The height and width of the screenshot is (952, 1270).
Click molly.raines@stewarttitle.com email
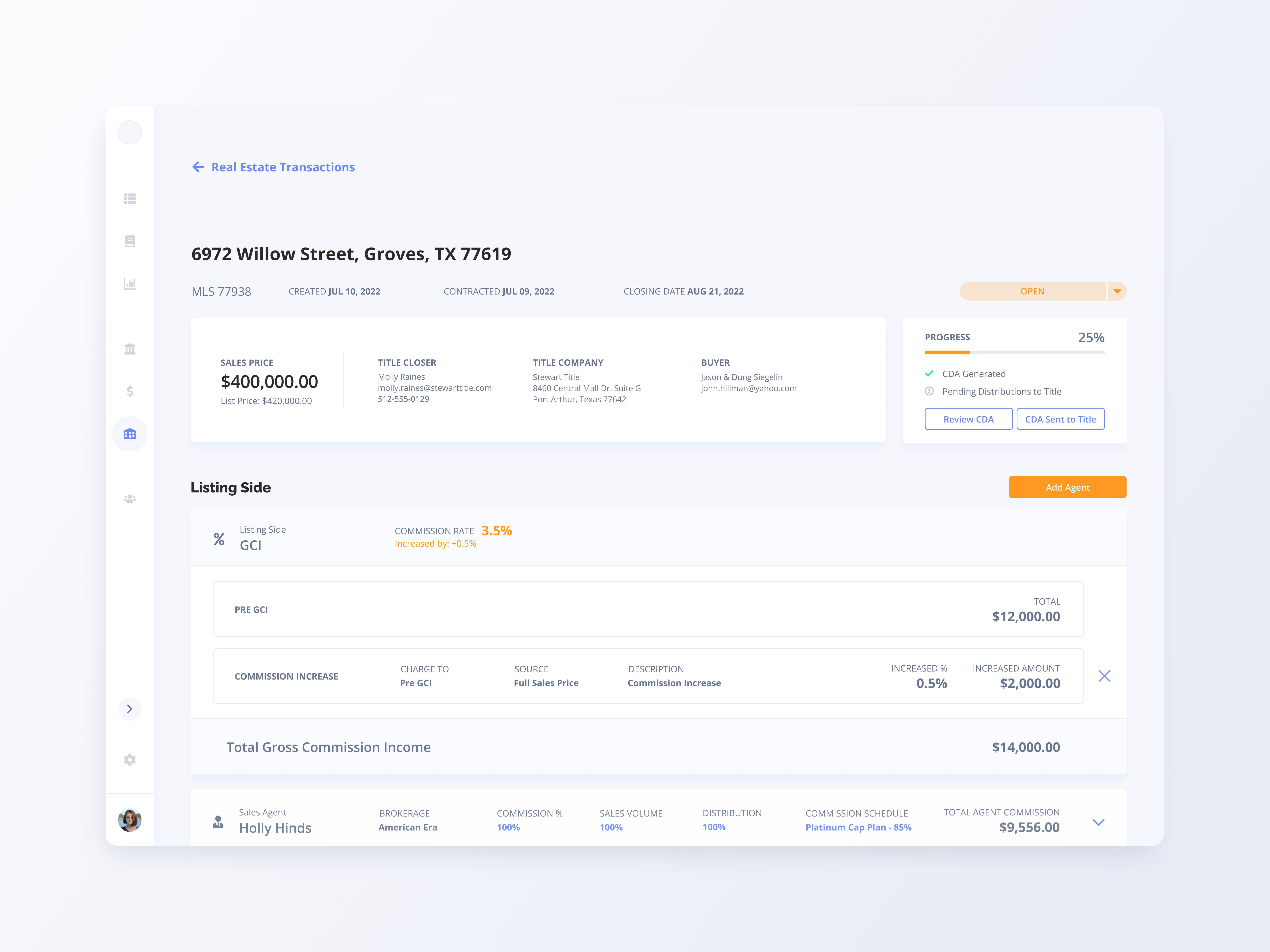coord(435,388)
